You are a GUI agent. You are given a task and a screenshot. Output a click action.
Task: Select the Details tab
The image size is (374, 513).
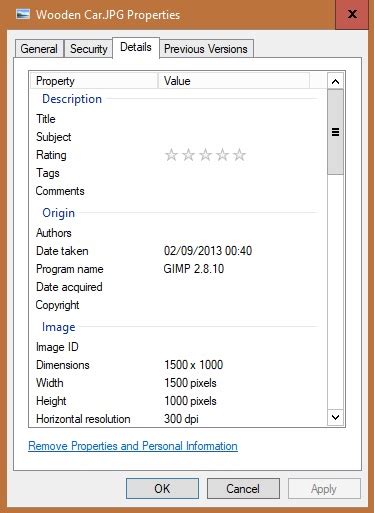(x=136, y=47)
